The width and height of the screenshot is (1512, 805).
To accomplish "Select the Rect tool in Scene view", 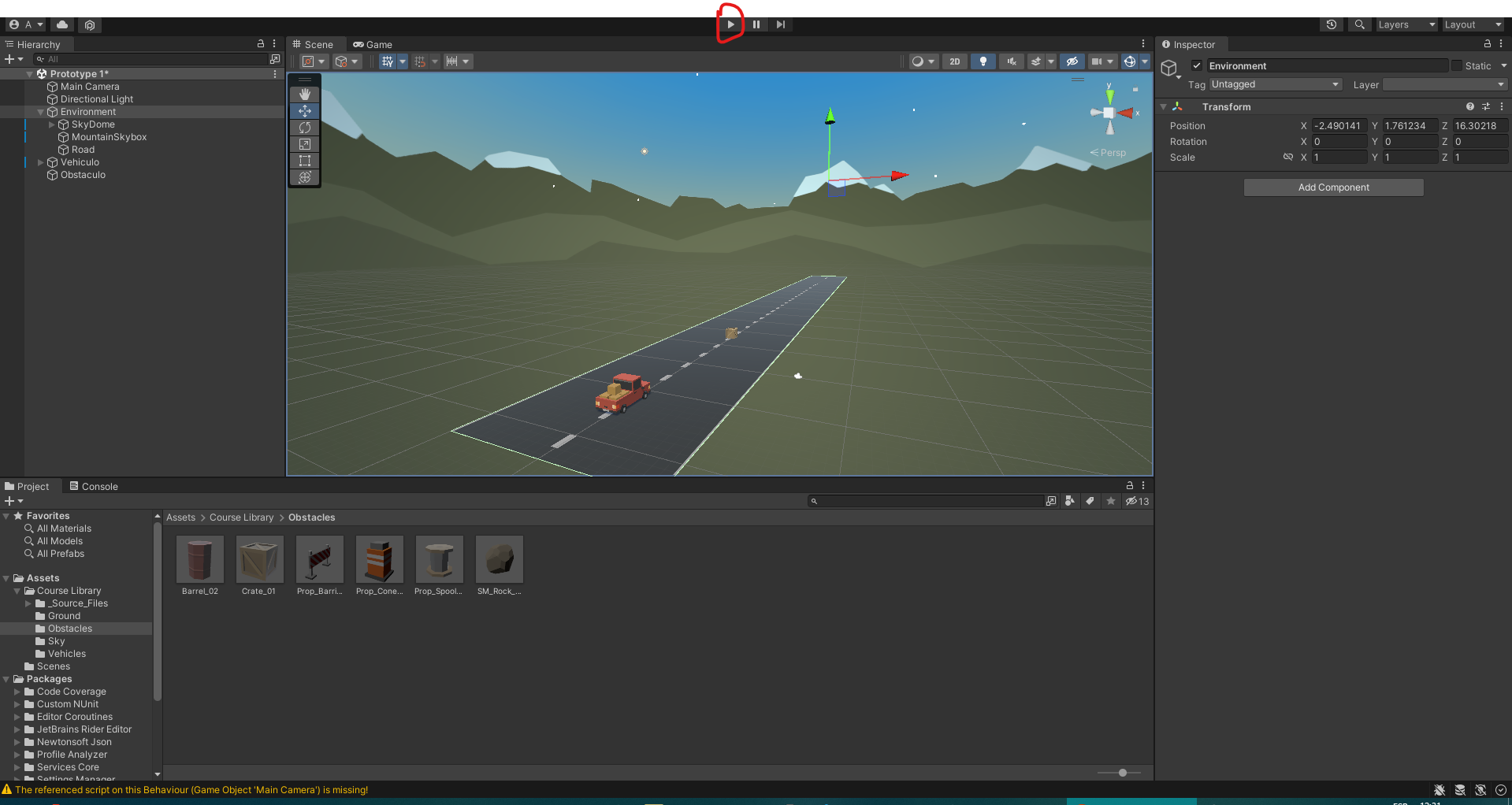I will (x=305, y=161).
